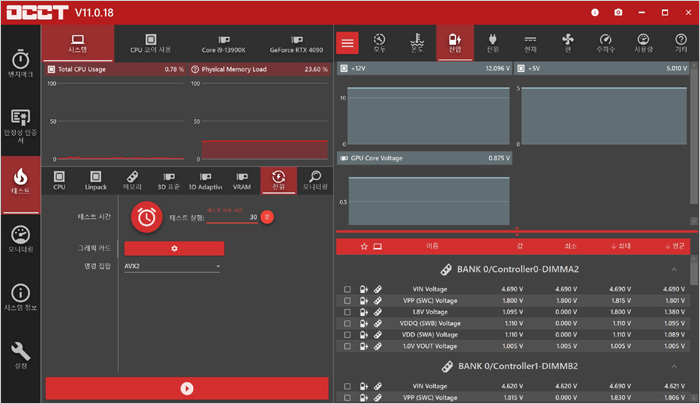Screen dimensions: 700x404
Task: Click the test duration field showing 30
Action: tap(232, 217)
